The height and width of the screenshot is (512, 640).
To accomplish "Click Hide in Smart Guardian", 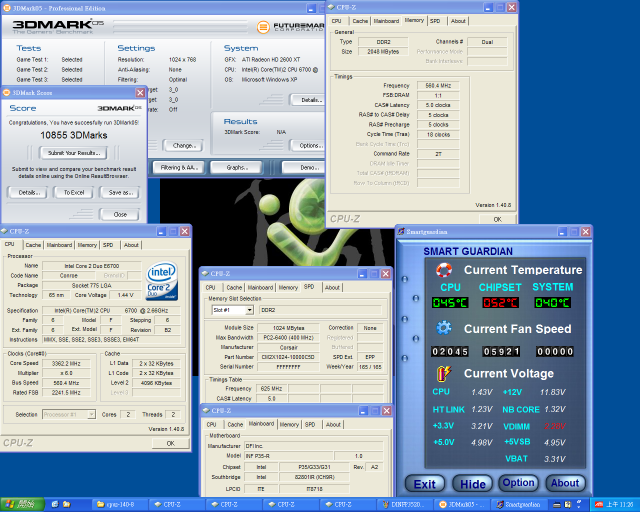I will [x=473, y=484].
